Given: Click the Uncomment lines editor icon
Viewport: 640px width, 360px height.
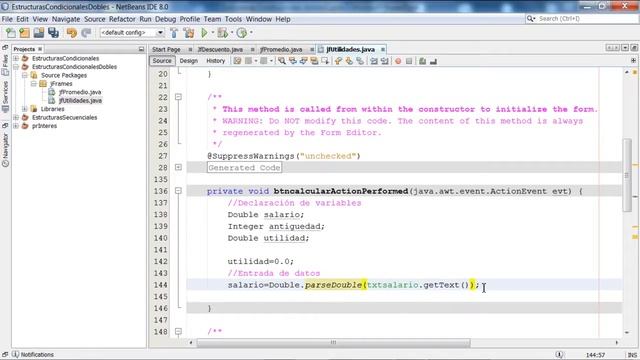Looking at the screenshot, I should (x=433, y=61).
